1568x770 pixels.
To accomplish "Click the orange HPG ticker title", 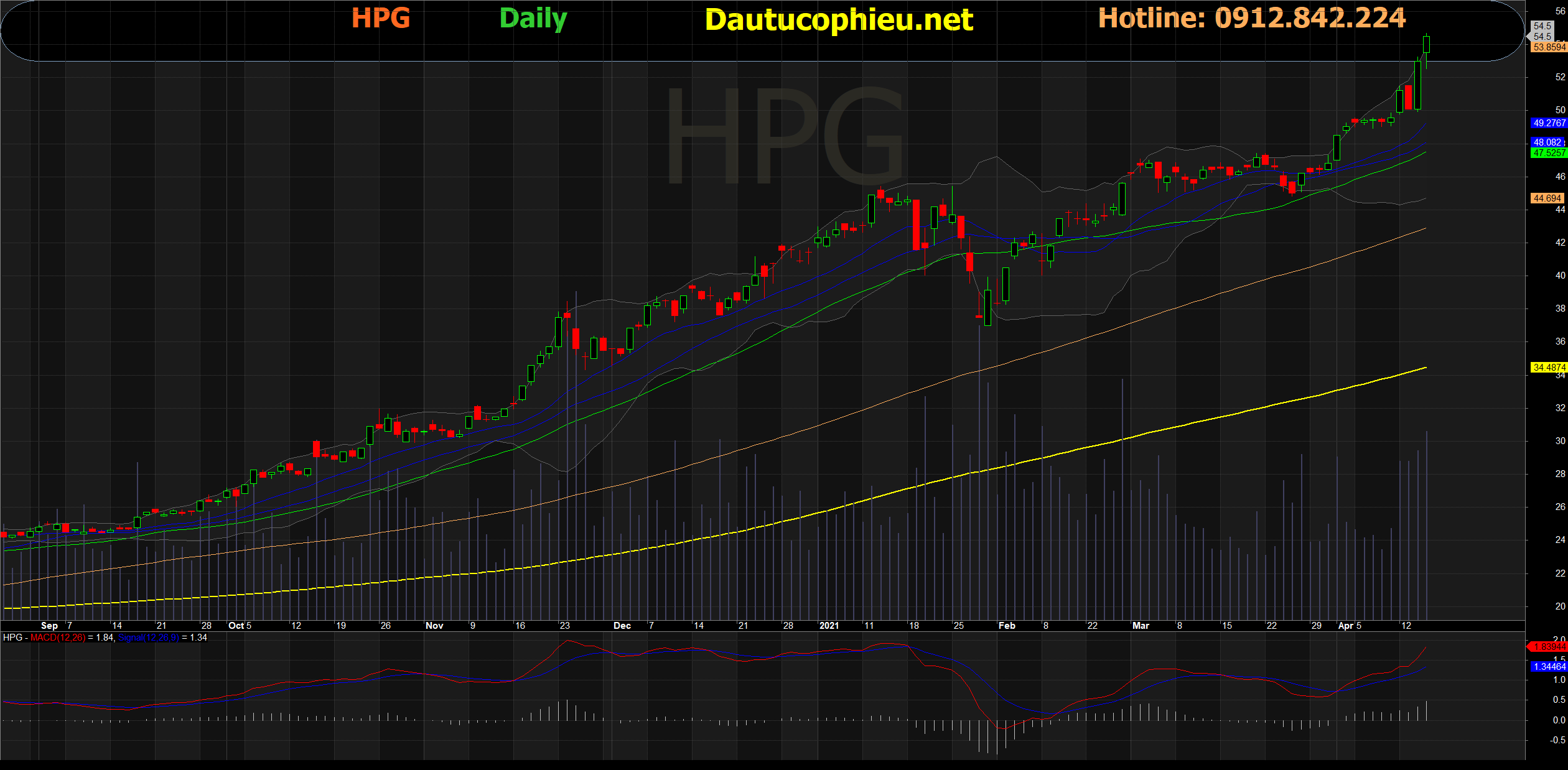I will click(x=381, y=19).
